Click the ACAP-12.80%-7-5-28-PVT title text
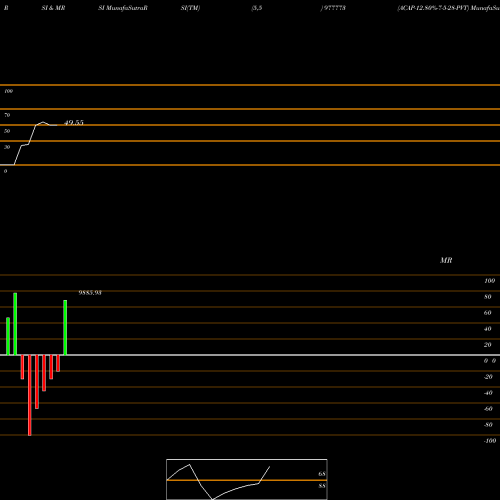Image resolution: width=500 pixels, height=500 pixels. [433, 8]
